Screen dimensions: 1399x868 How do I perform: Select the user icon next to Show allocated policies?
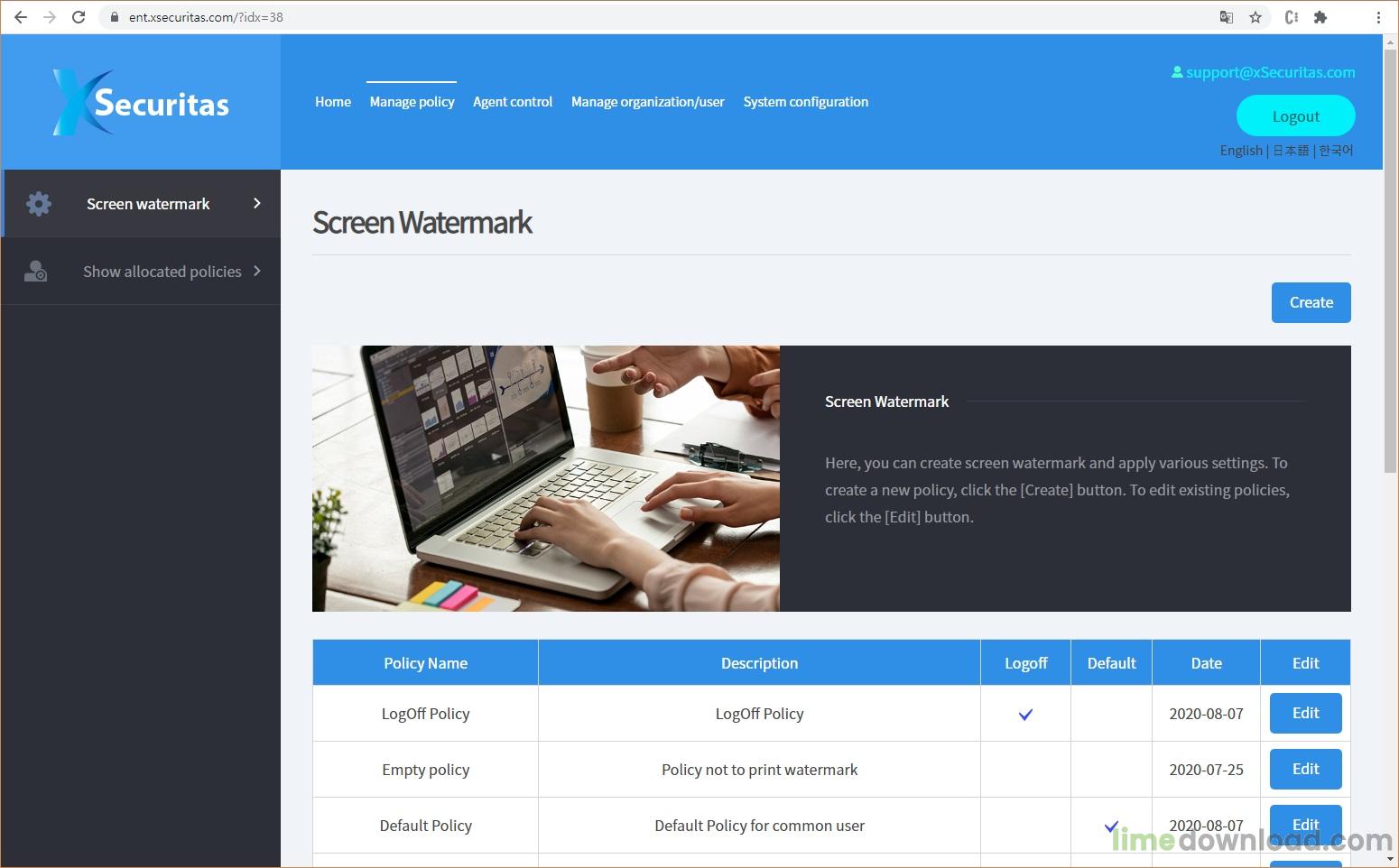point(36,271)
